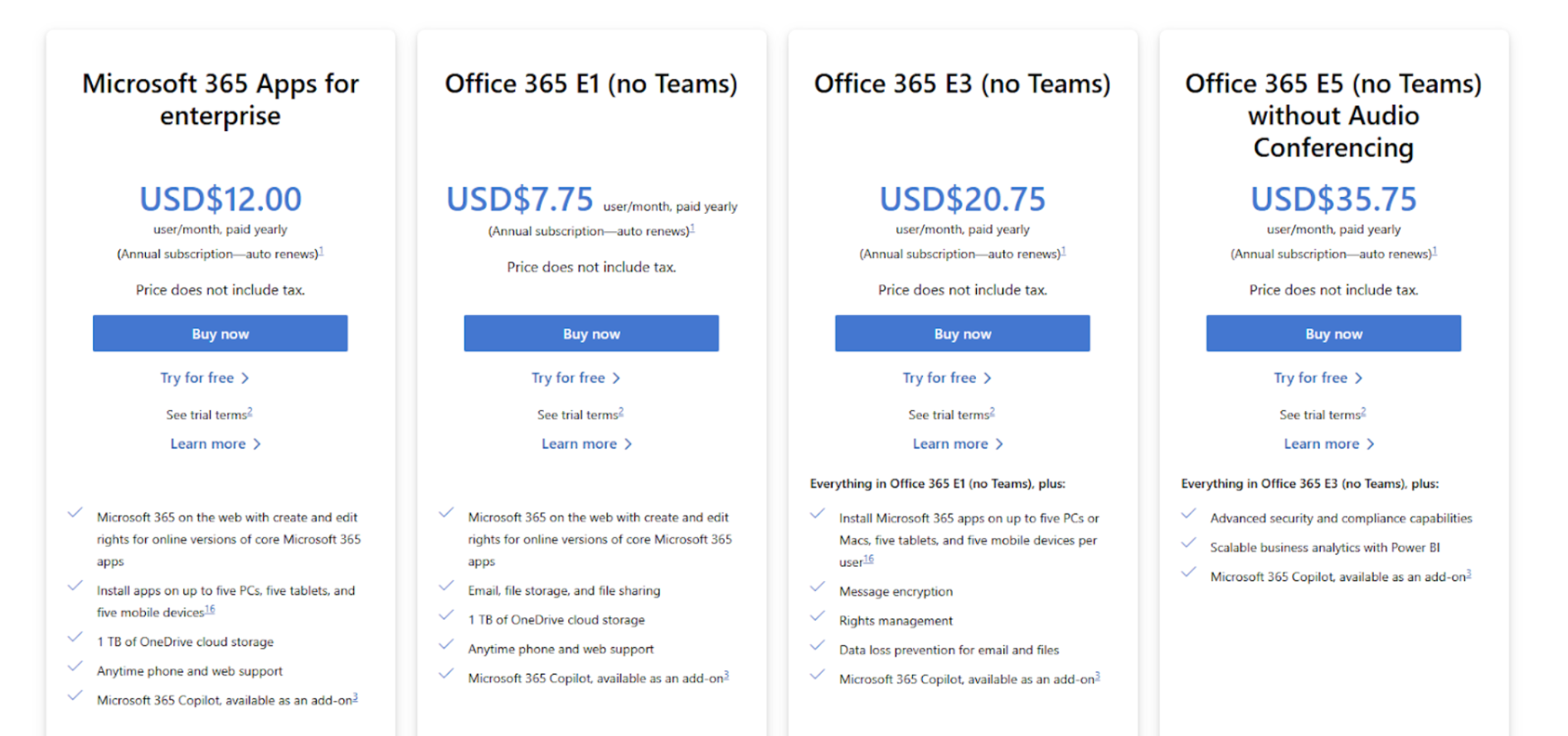
Task: Open See trial terms under Office 365 E5
Action: point(1321,414)
